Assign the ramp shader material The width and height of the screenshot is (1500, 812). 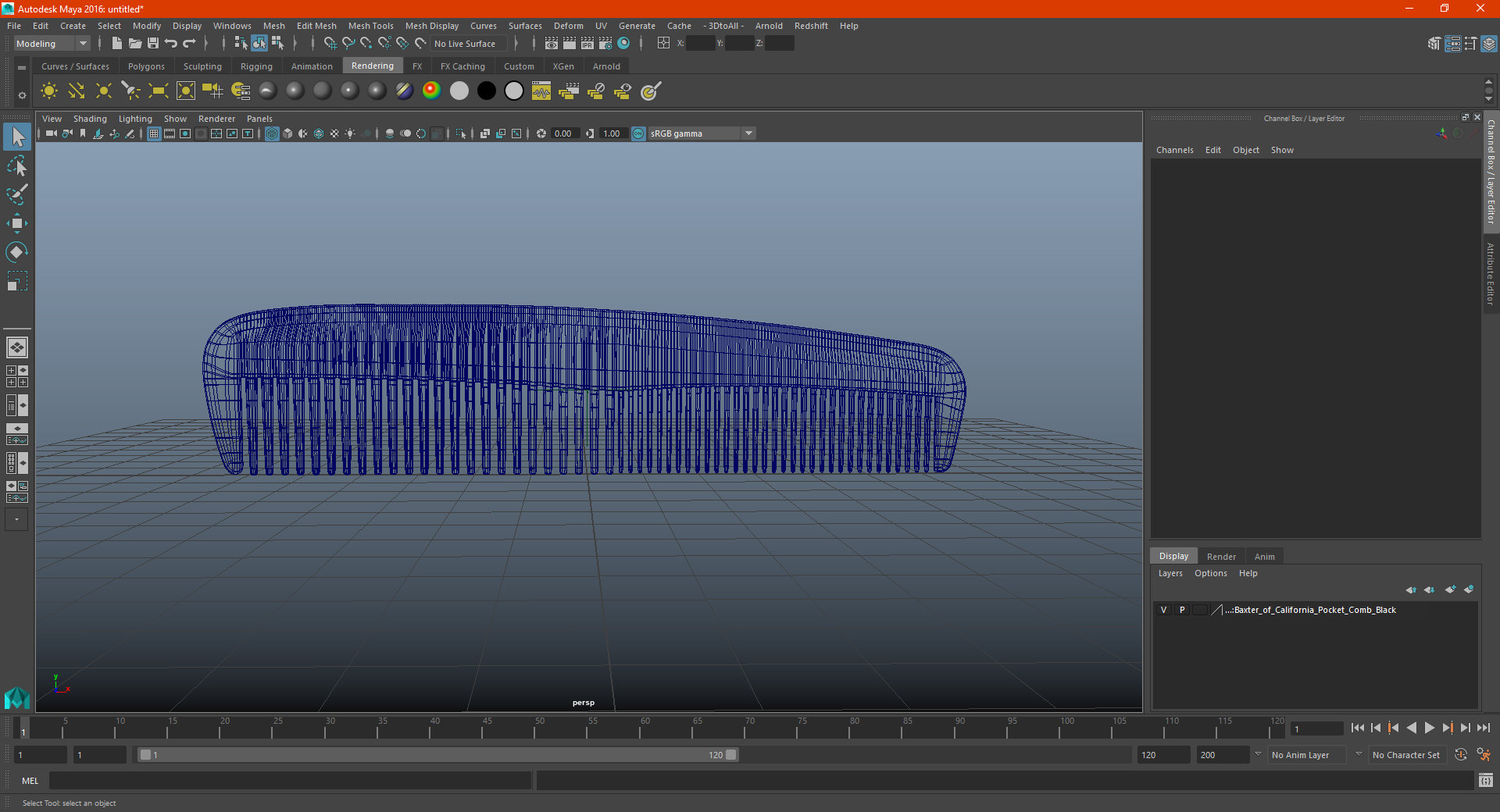pyautogui.click(x=432, y=91)
